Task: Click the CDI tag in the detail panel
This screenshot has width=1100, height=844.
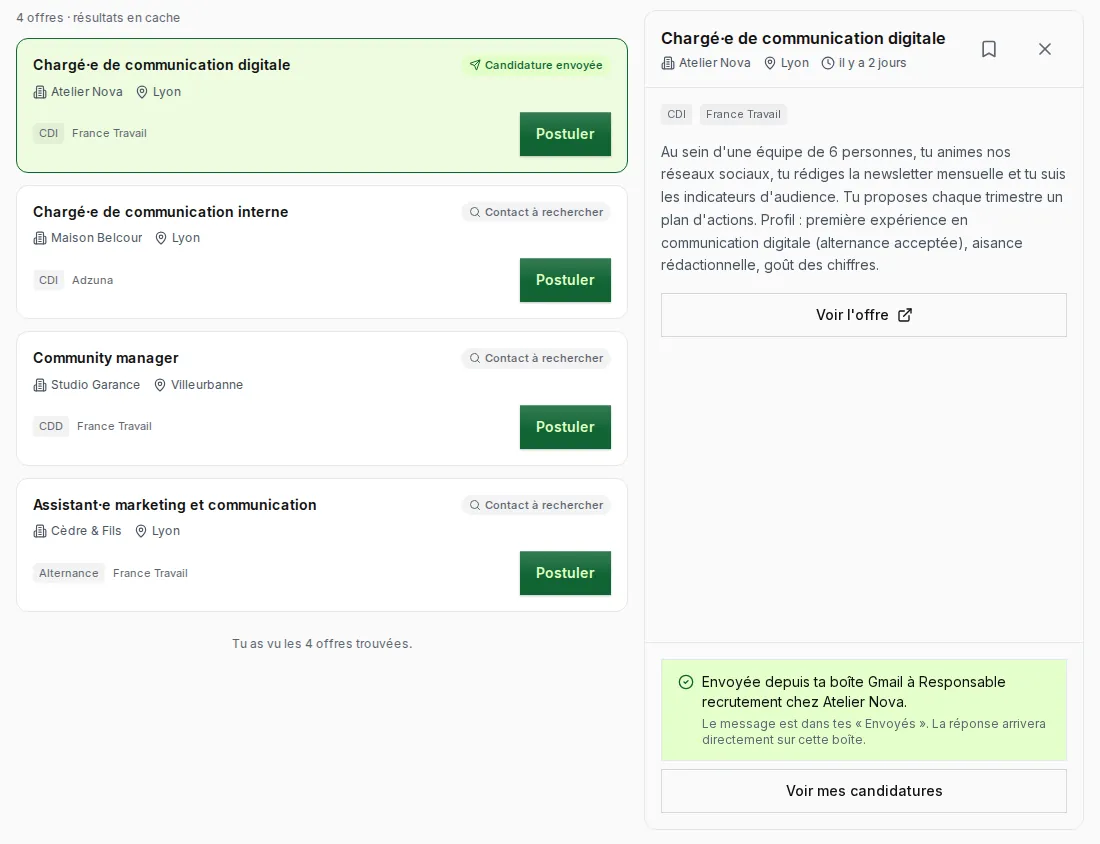Action: pos(676,114)
